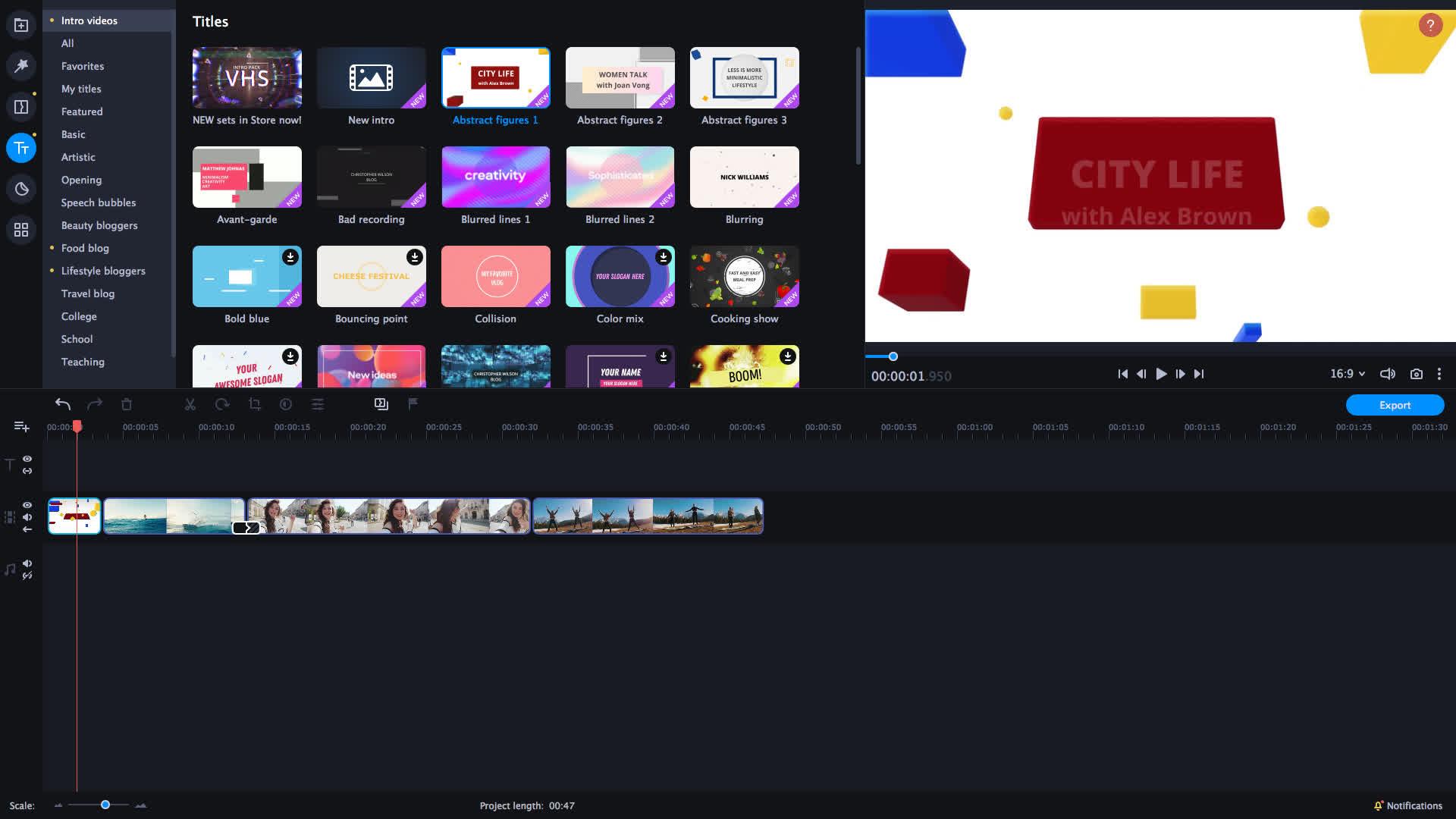
Task: Open Color Adjustments from the timeline toolbar
Action: 285,404
